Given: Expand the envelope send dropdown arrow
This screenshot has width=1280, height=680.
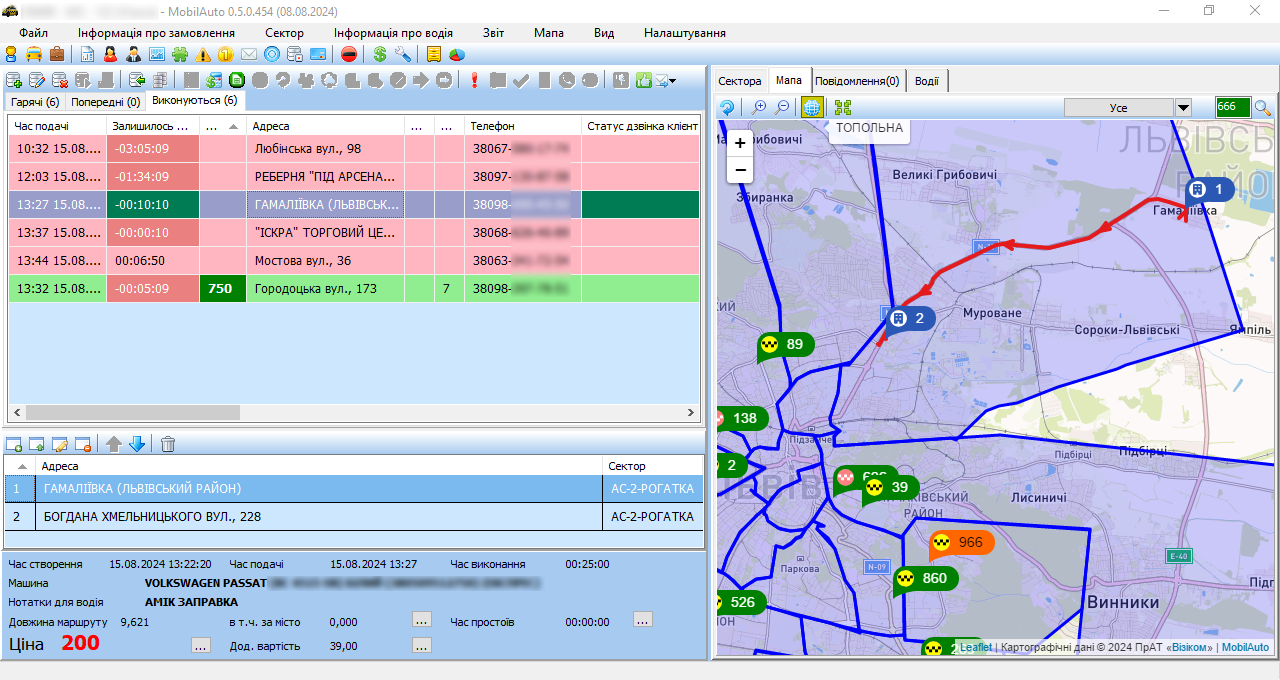Looking at the screenshot, I should (673, 81).
